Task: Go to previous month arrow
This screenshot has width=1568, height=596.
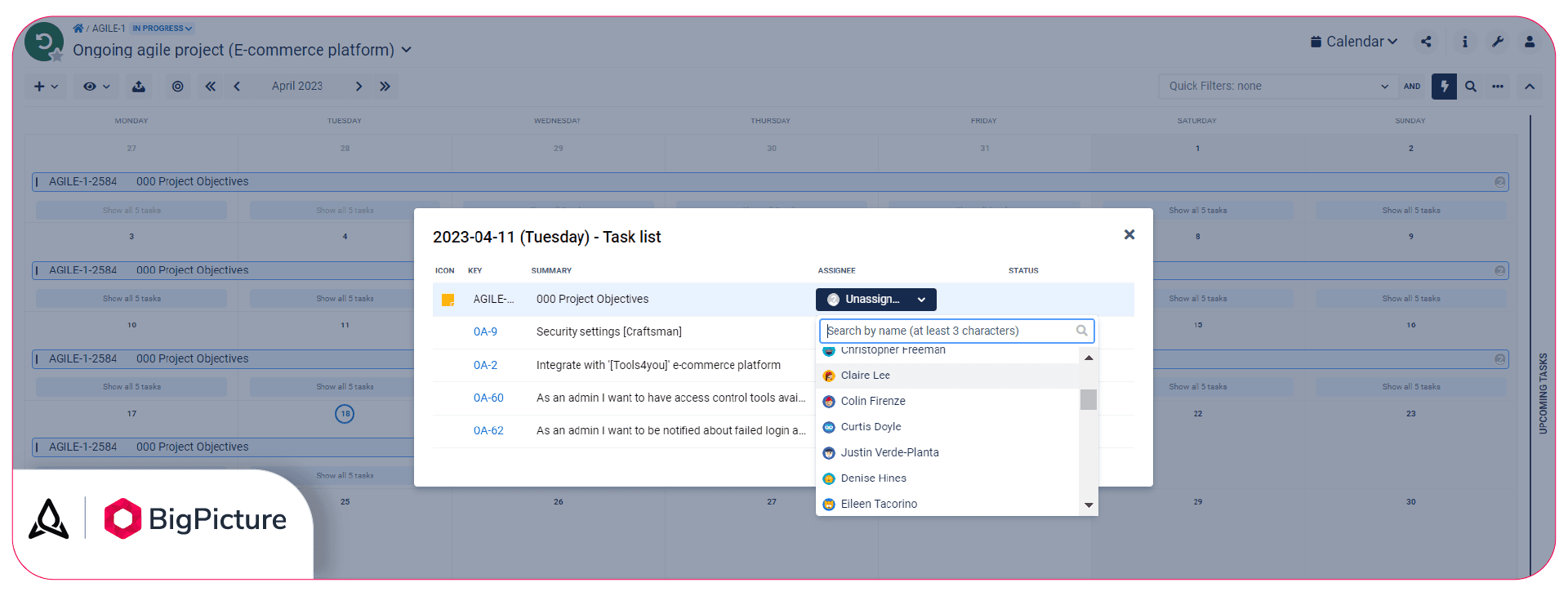Action: 237,87
